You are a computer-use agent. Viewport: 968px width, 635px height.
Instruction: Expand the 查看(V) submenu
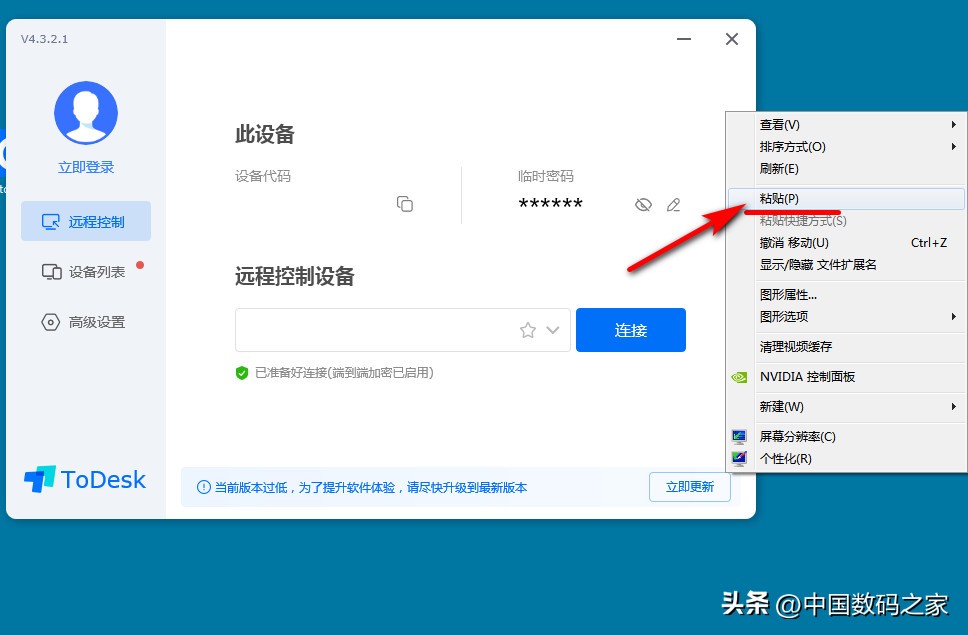click(x=780, y=124)
